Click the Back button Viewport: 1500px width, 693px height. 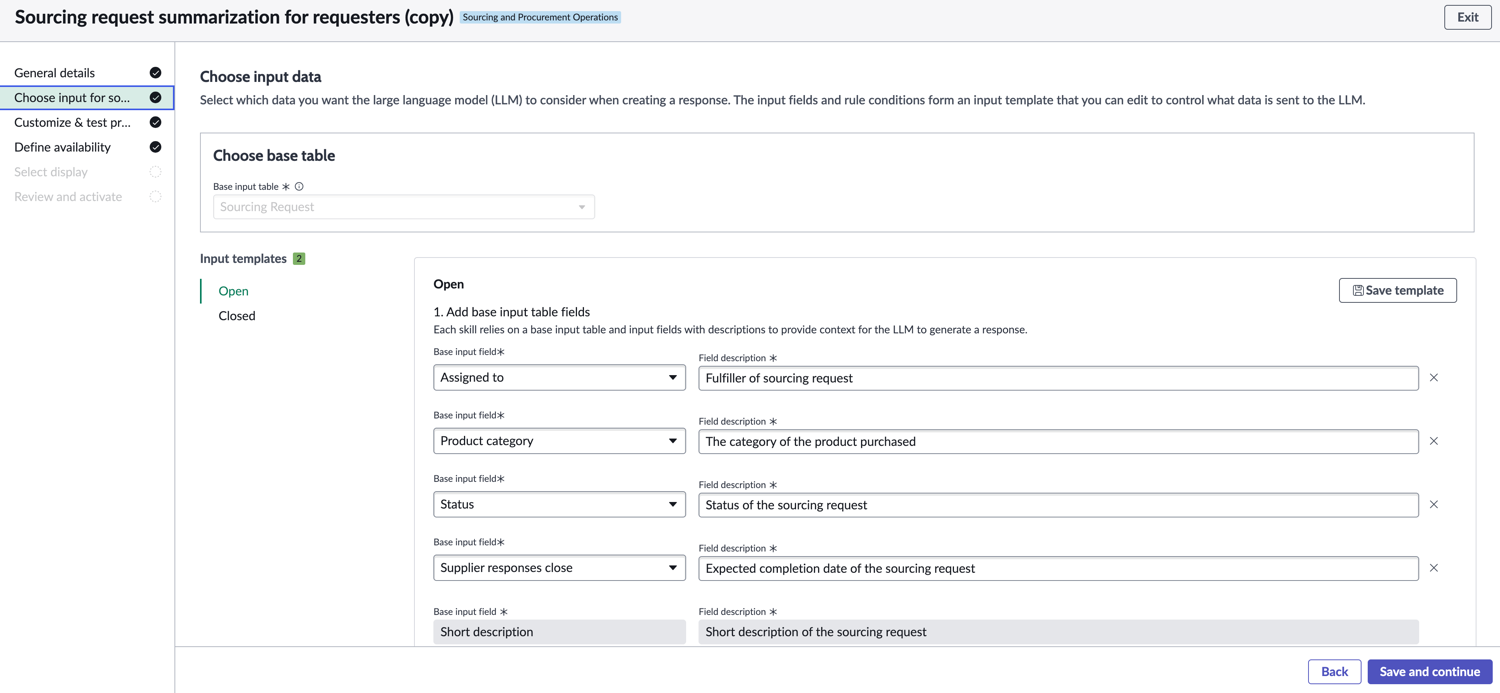[1334, 672]
